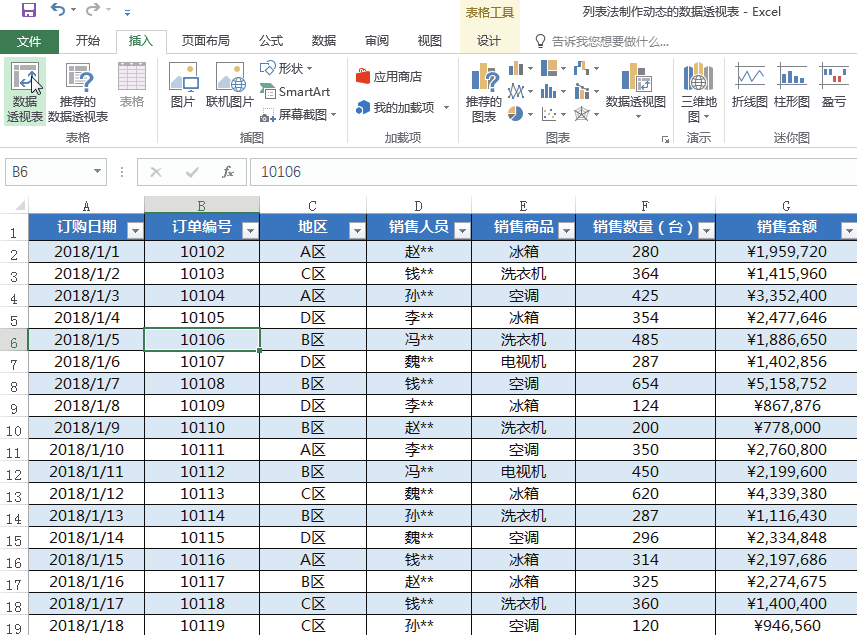Open the File (文件) tab

point(29,42)
